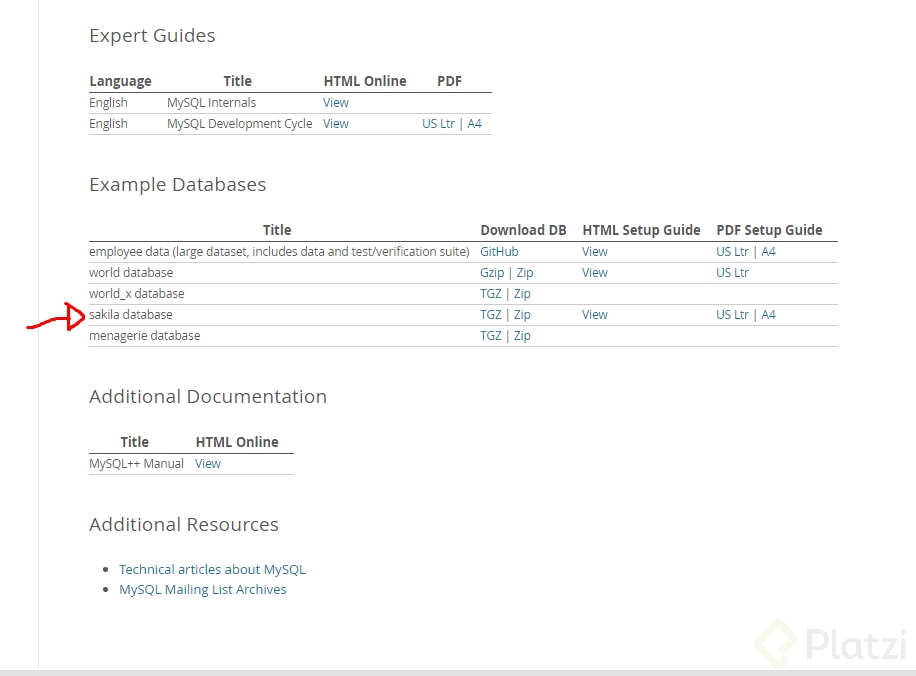Download world database Zip file
916x676 pixels.
pyautogui.click(x=525, y=273)
